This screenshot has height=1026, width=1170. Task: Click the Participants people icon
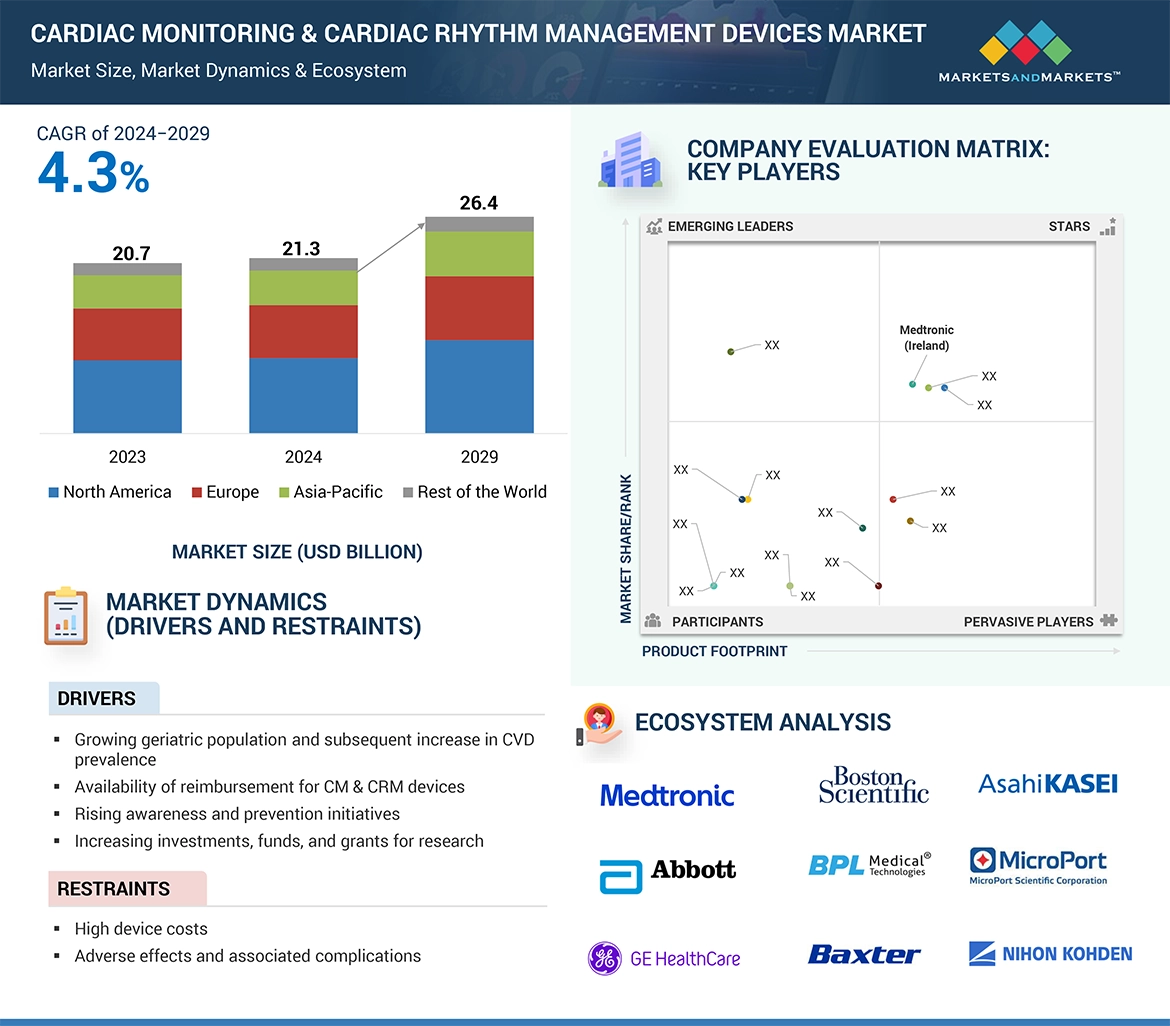pos(654,621)
